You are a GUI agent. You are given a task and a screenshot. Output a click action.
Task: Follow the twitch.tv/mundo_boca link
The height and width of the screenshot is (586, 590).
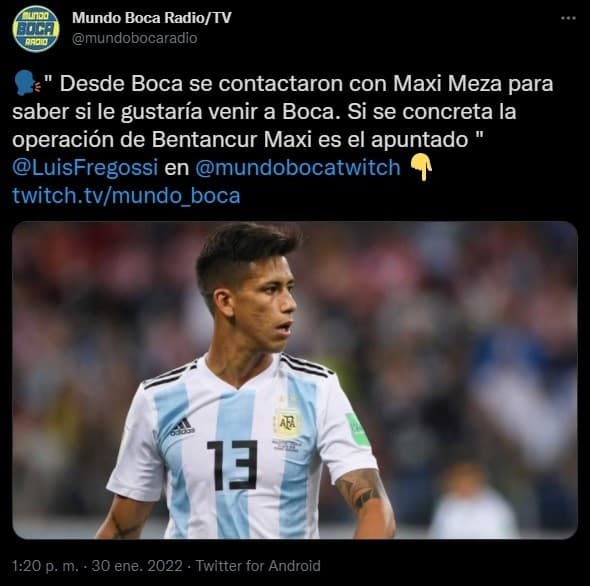coord(126,196)
